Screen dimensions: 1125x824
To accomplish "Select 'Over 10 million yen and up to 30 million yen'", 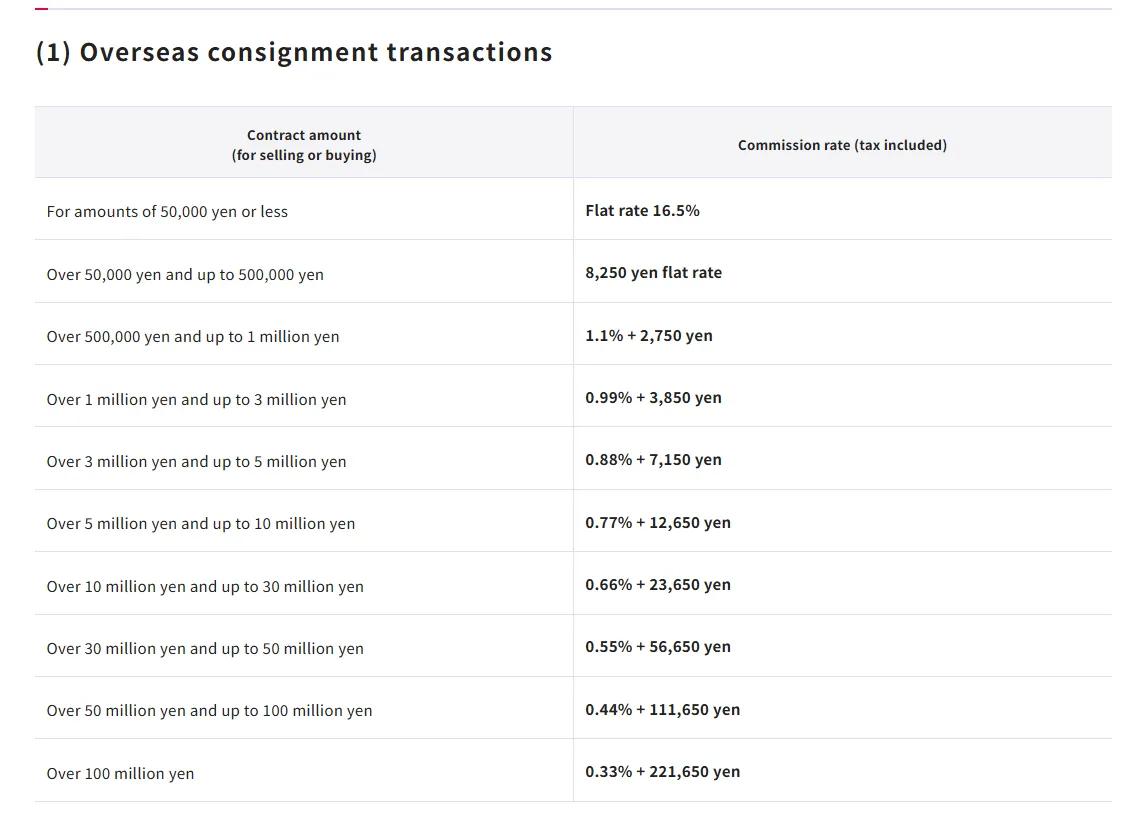I will [x=205, y=586].
